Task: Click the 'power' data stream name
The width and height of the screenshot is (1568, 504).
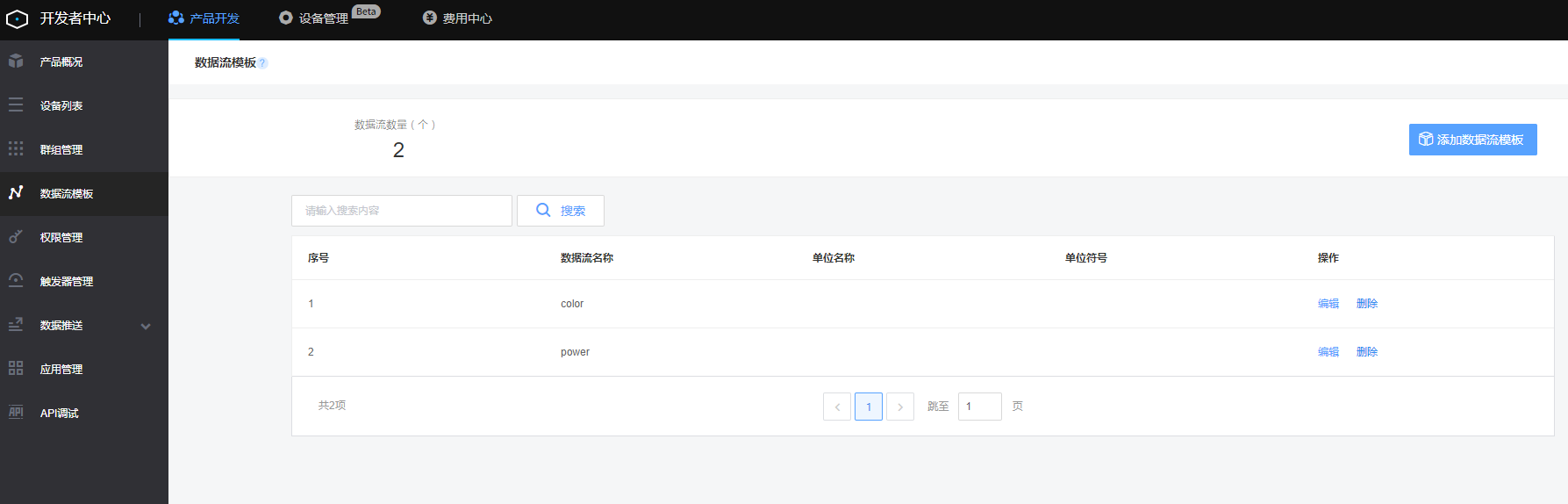Action: (x=575, y=352)
